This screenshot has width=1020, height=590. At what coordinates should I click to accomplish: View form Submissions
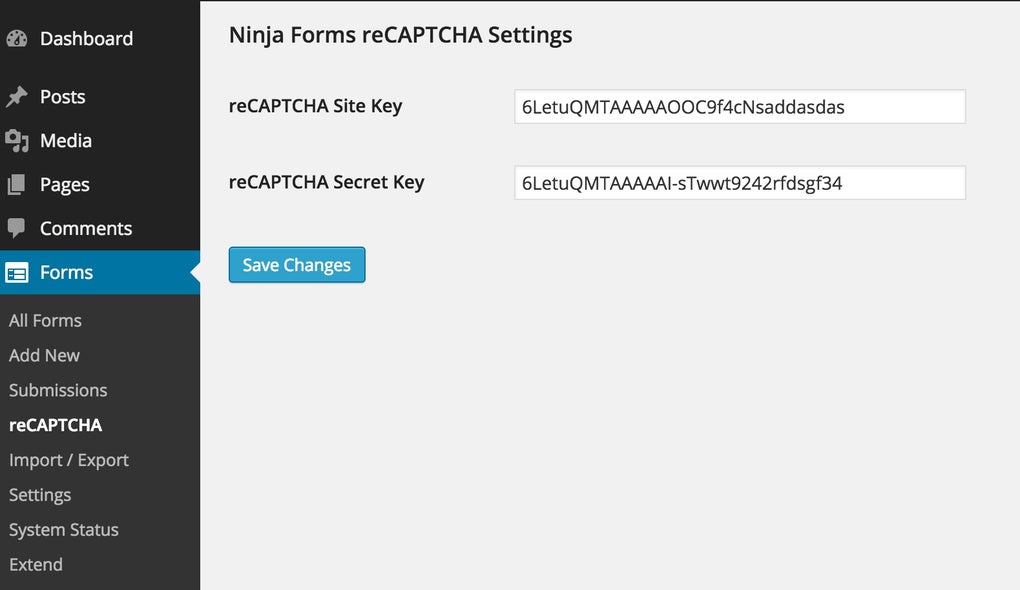tap(58, 390)
